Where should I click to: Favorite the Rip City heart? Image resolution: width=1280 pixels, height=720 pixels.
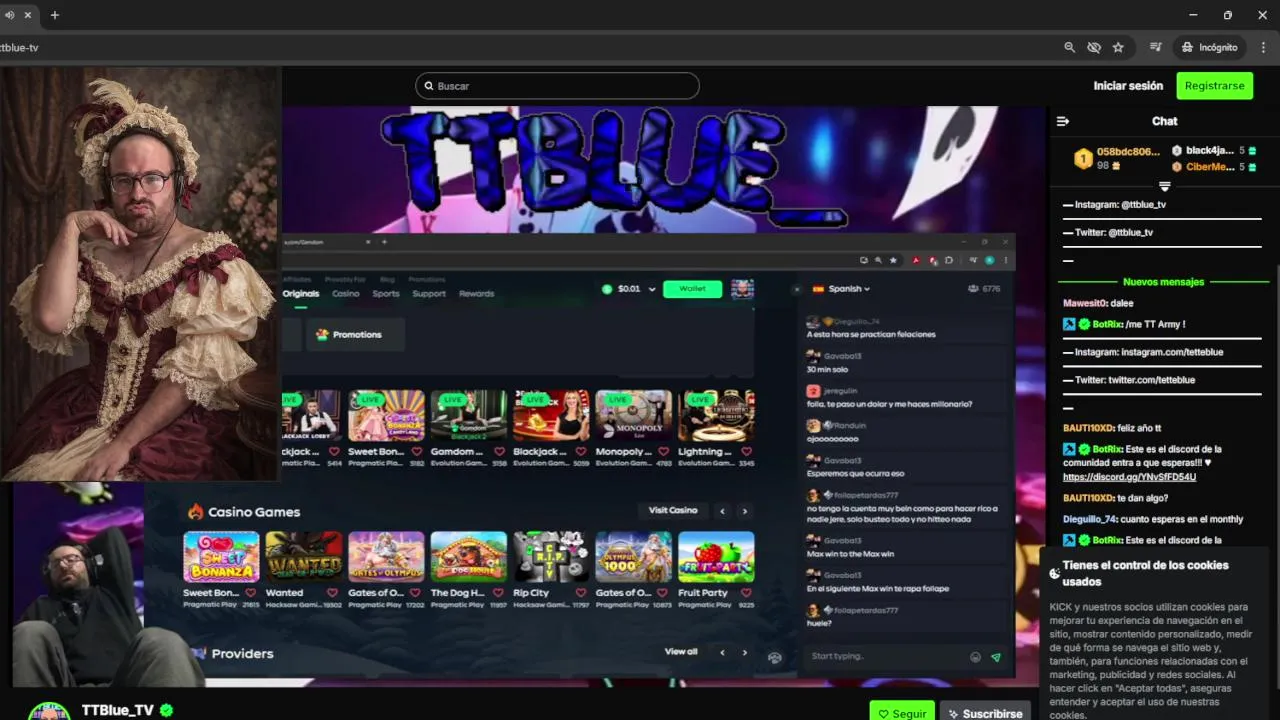point(581,593)
